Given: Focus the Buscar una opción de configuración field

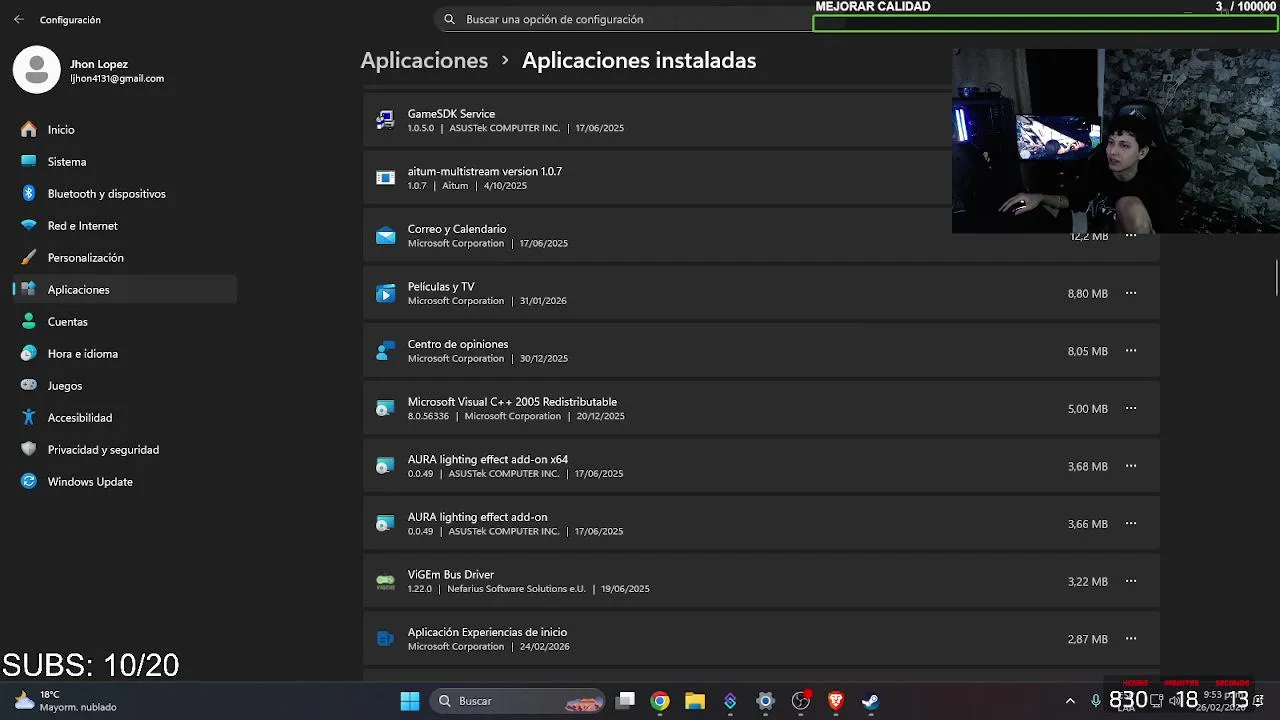Looking at the screenshot, I should point(625,19).
